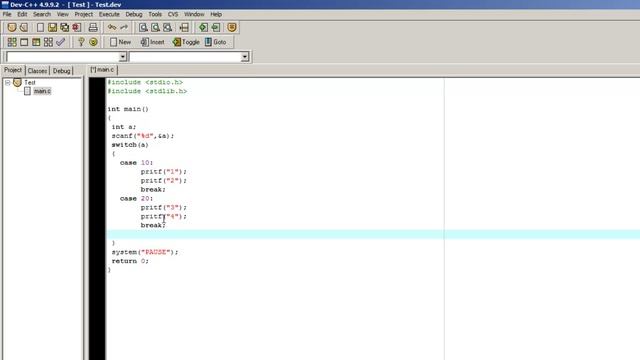The width and height of the screenshot is (640, 360).
Task: Redo the last undone edit
Action: click(124, 27)
